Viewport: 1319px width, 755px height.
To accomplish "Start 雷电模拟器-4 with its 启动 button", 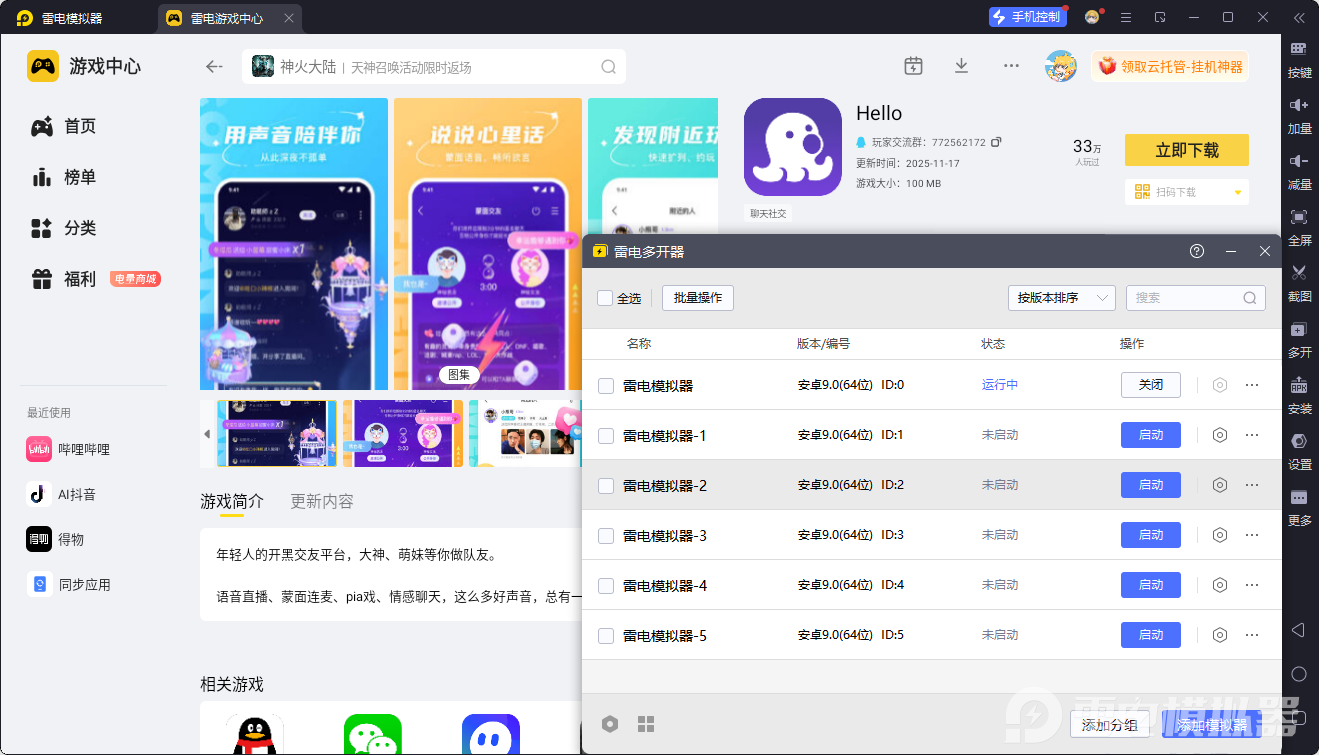I will (1150, 585).
